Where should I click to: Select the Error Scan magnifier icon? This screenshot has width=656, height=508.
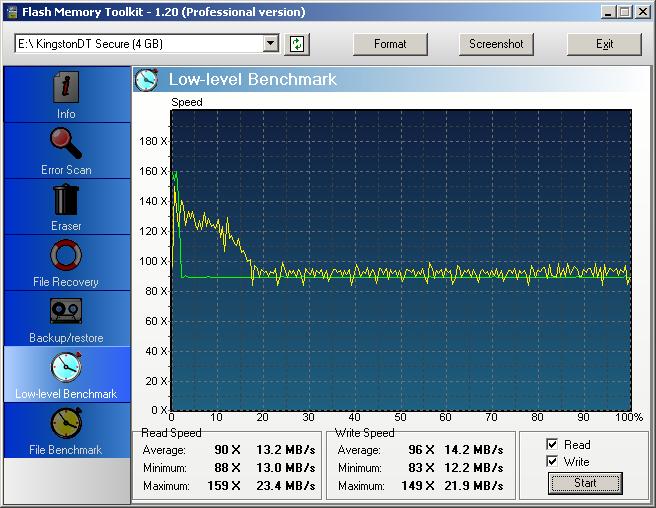pyautogui.click(x=66, y=145)
